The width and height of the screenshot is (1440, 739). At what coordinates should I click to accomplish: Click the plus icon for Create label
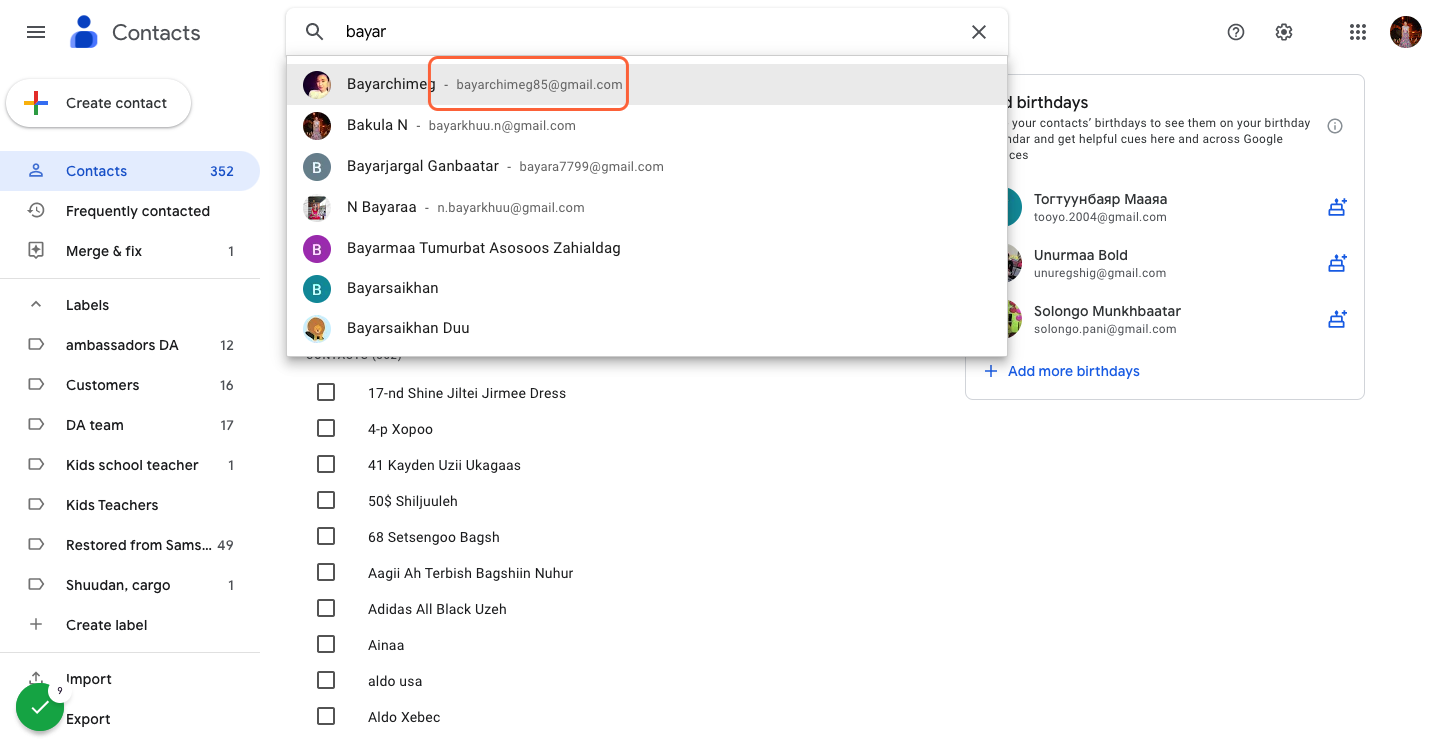(36, 625)
